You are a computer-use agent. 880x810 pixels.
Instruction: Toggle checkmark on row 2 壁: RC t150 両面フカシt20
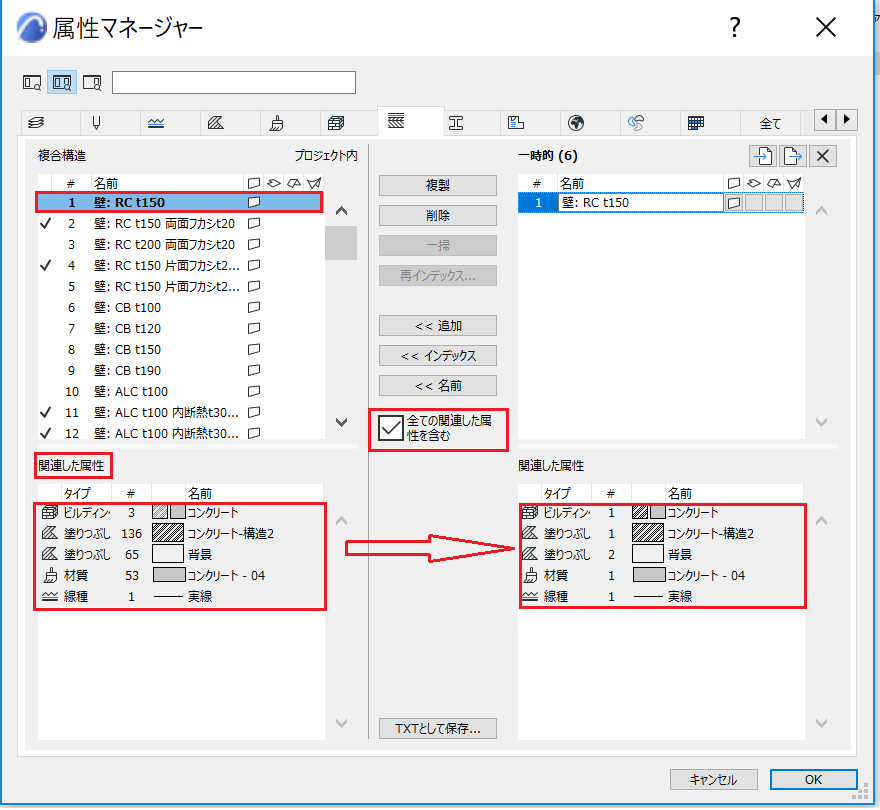[x=45, y=223]
